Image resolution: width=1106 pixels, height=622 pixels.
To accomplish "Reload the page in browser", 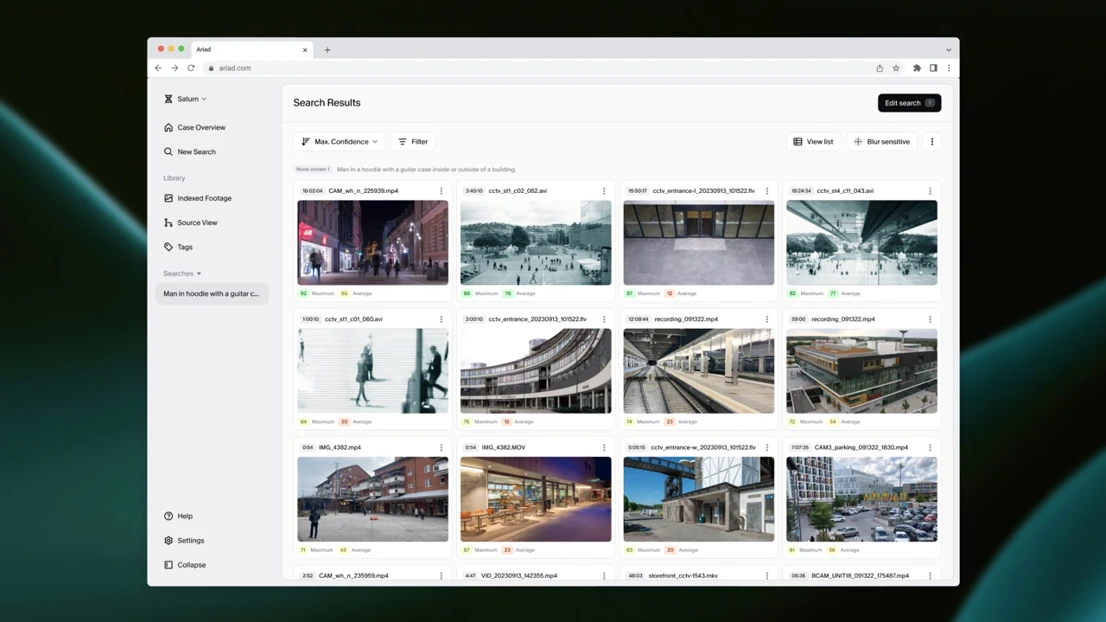I will point(191,68).
